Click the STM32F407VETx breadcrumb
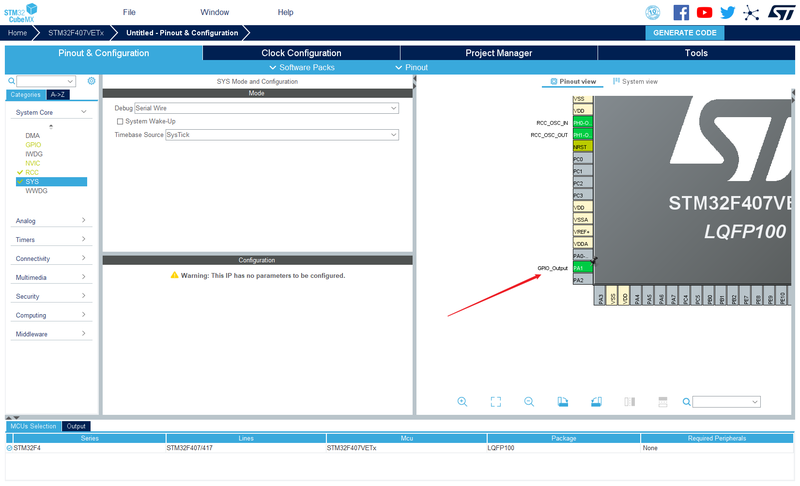The image size is (800, 486). coord(76,33)
